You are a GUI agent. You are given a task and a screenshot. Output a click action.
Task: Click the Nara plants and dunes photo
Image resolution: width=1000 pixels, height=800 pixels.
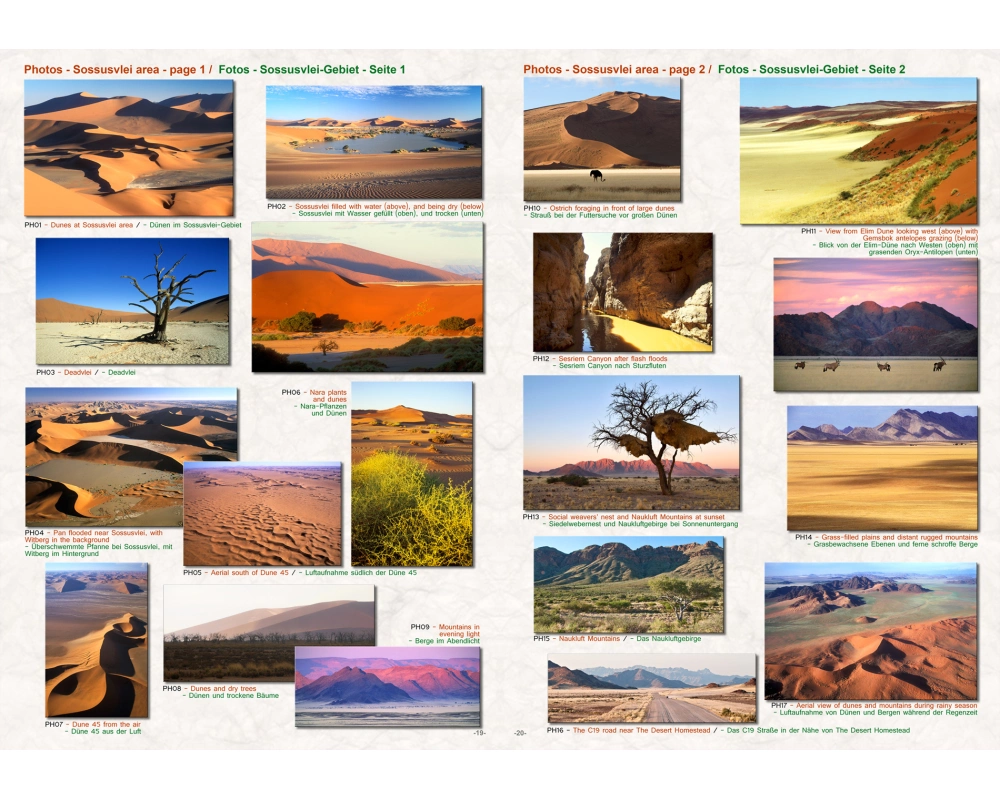(x=412, y=474)
